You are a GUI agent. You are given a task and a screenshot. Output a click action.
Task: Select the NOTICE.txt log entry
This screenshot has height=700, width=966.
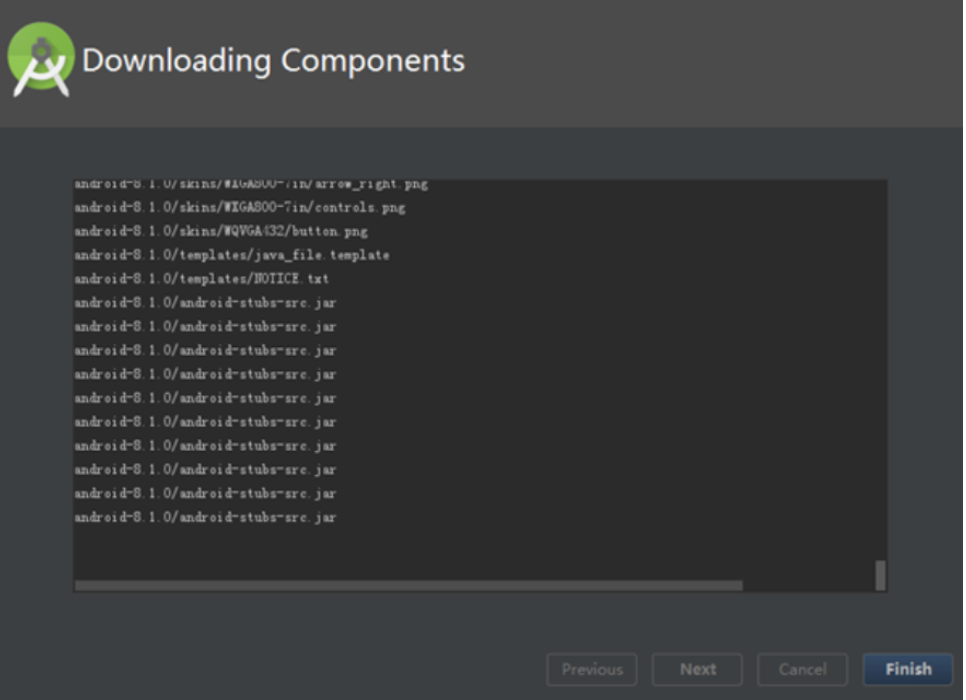(x=210, y=280)
